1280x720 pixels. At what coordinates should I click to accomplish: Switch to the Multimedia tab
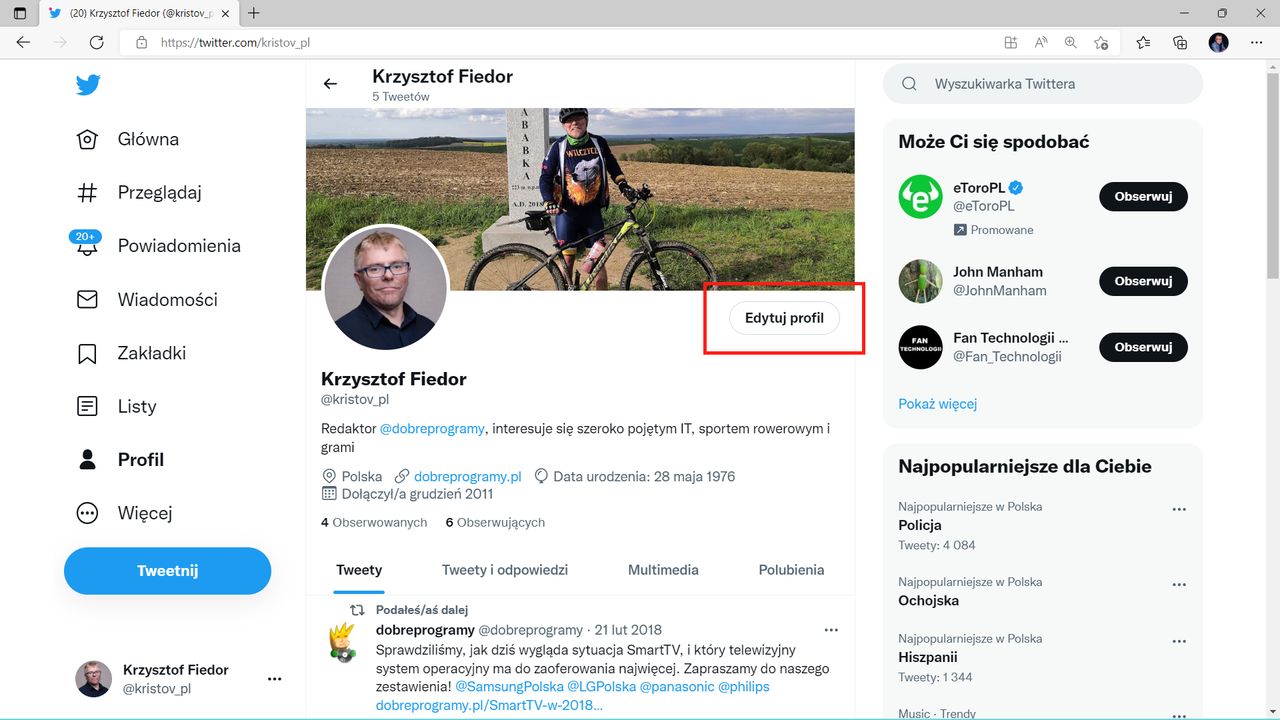click(663, 569)
